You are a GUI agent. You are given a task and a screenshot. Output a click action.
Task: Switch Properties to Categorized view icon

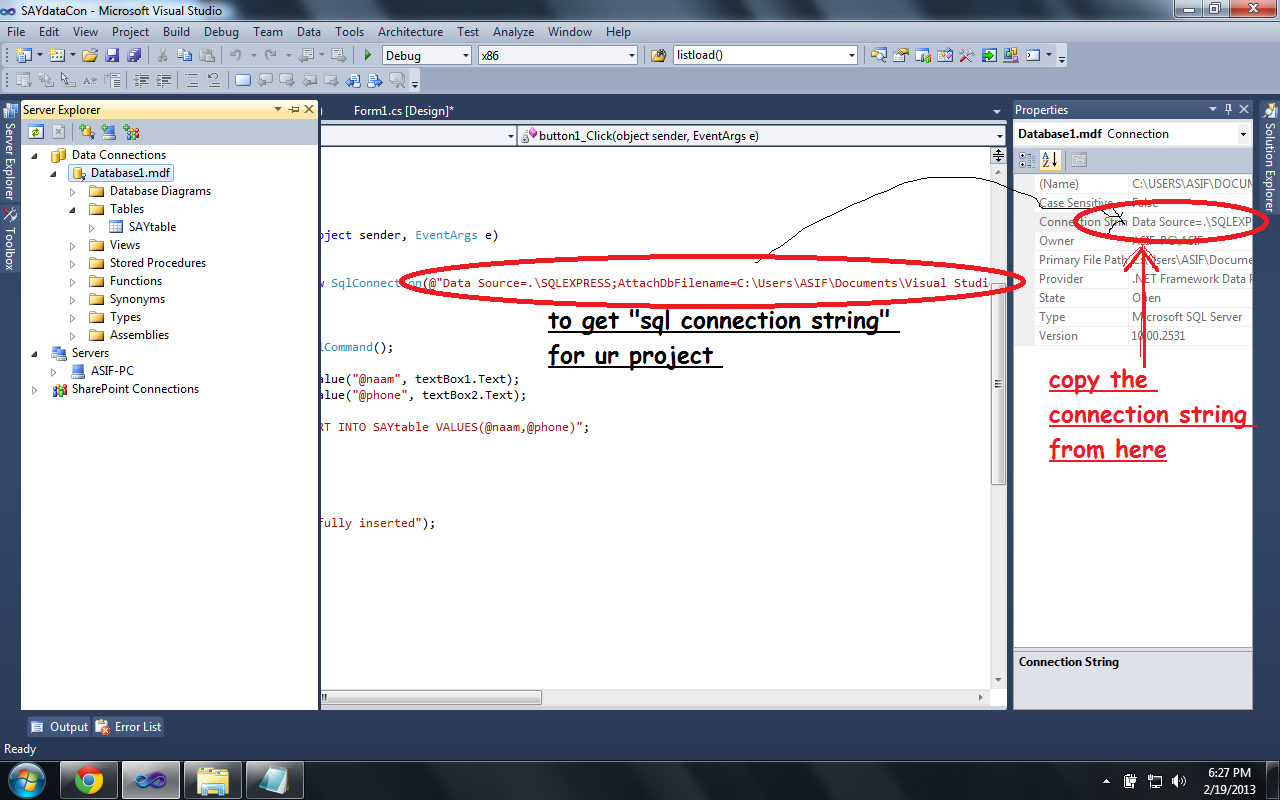tap(1028, 159)
